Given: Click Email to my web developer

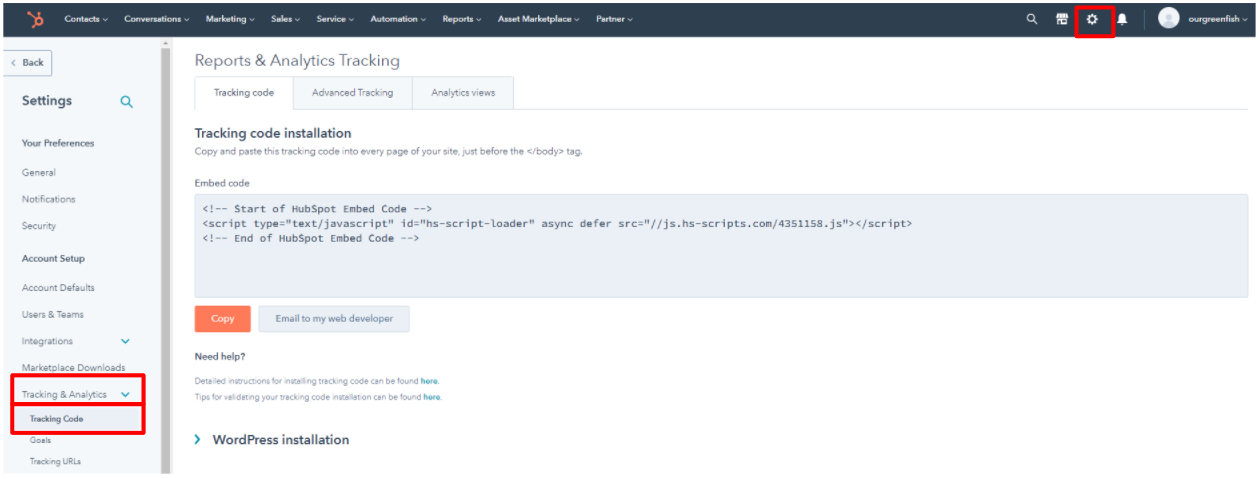Looking at the screenshot, I should (x=334, y=319).
